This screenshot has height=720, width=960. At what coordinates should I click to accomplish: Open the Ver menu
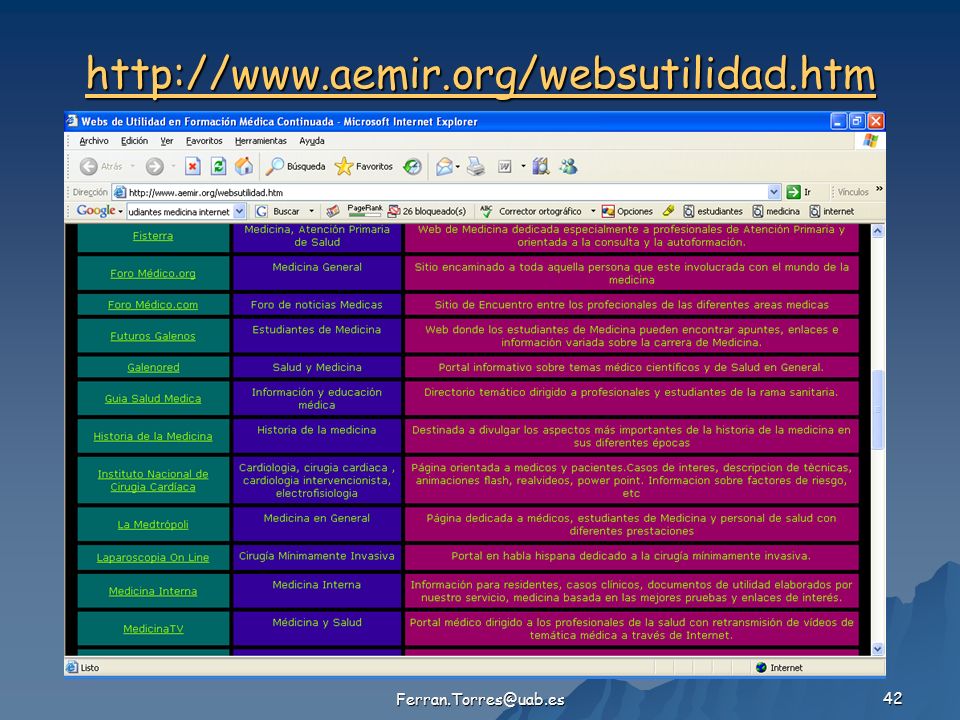click(x=167, y=141)
